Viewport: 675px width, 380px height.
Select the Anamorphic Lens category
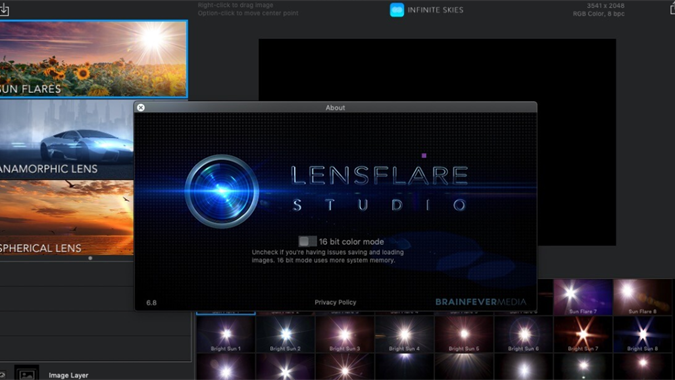tap(67, 139)
